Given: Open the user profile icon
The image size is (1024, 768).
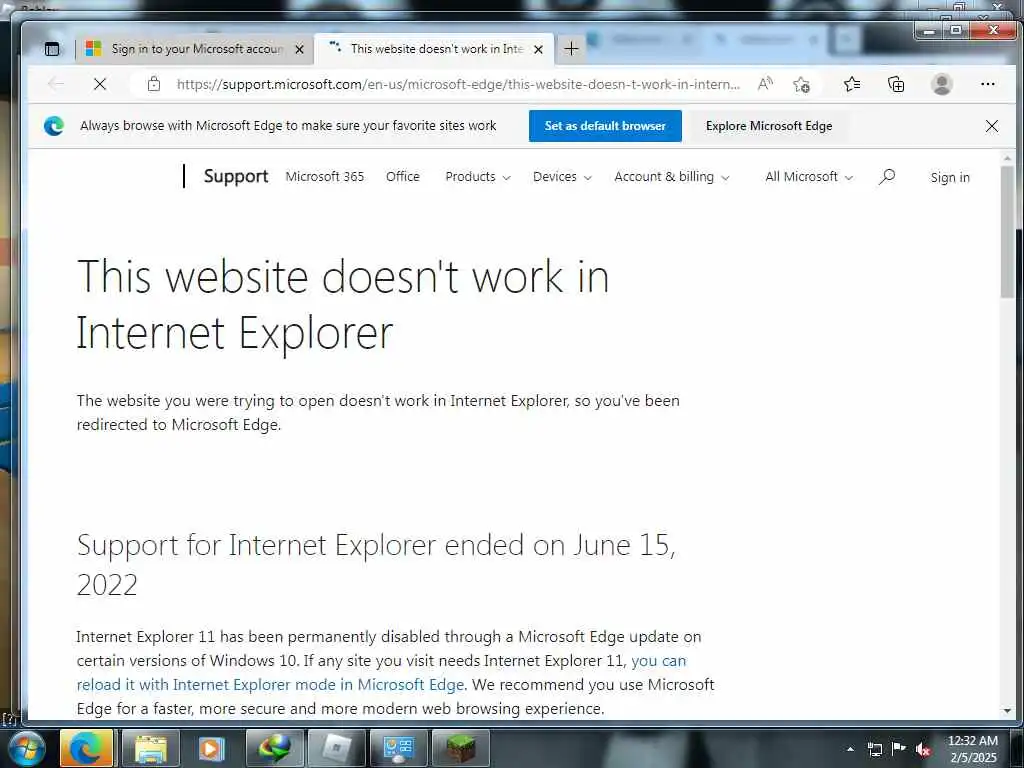Looking at the screenshot, I should (941, 84).
